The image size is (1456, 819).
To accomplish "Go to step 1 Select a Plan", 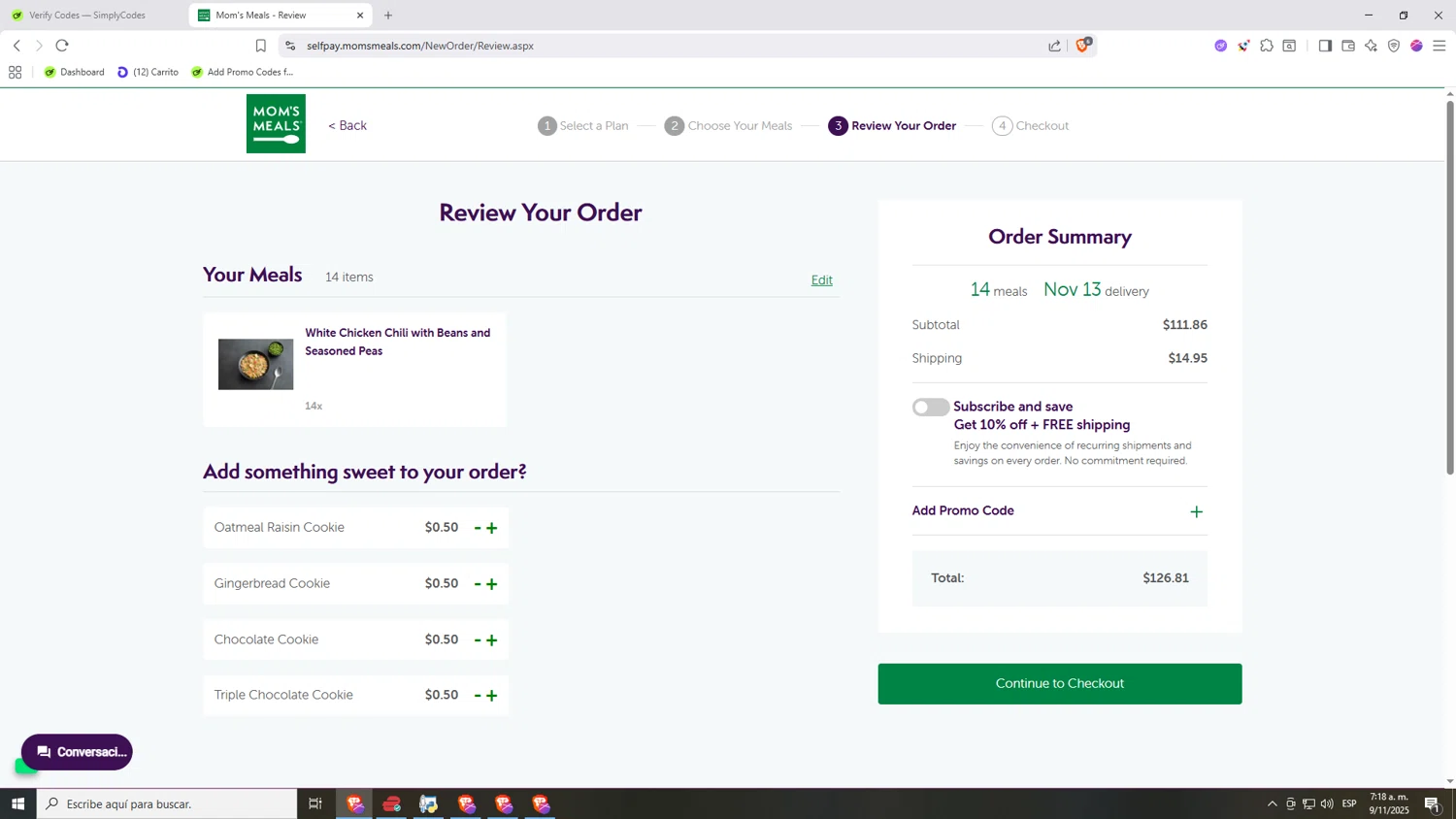I will tap(583, 126).
